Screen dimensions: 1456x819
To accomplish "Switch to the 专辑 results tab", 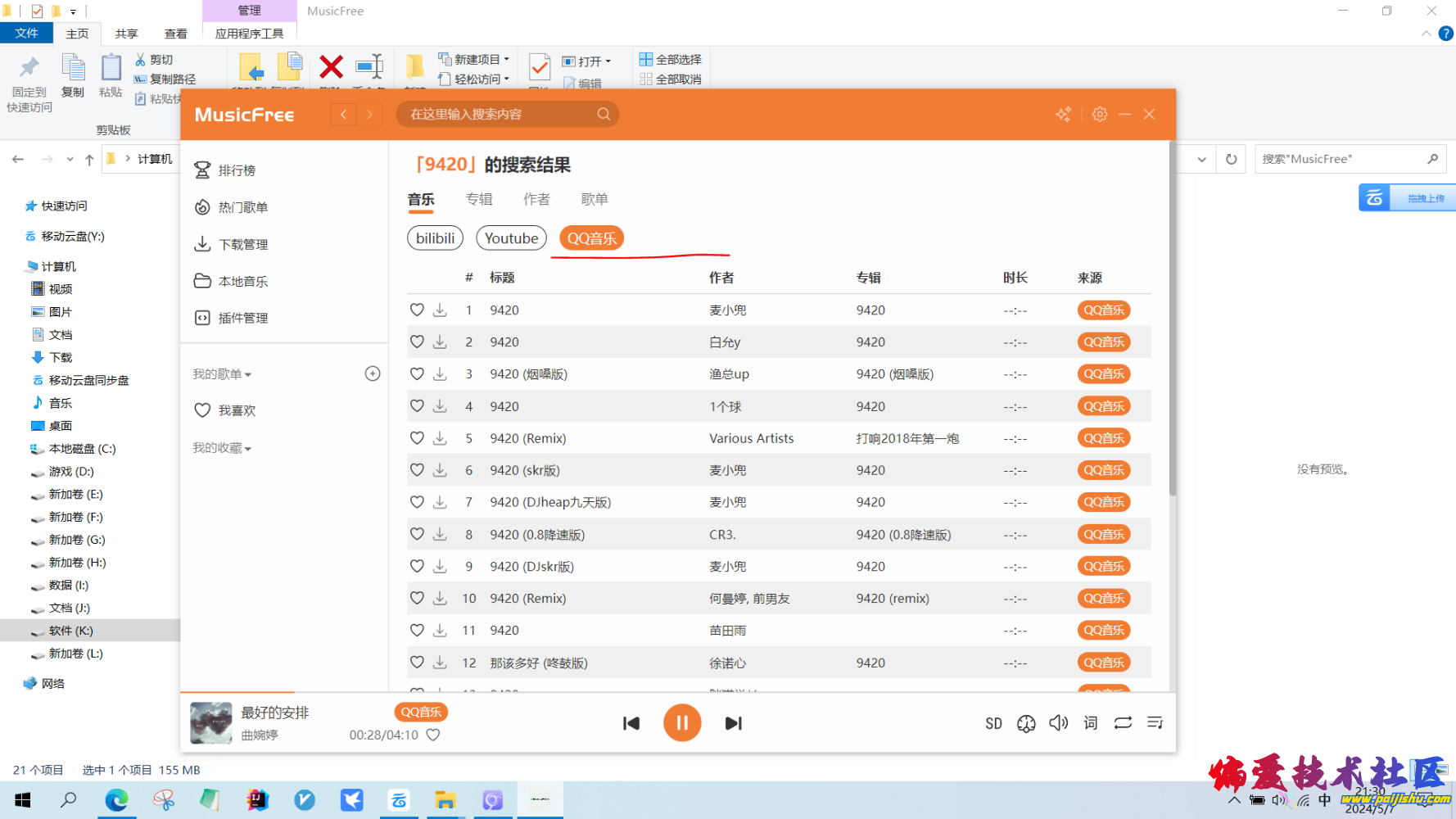I will point(479,199).
